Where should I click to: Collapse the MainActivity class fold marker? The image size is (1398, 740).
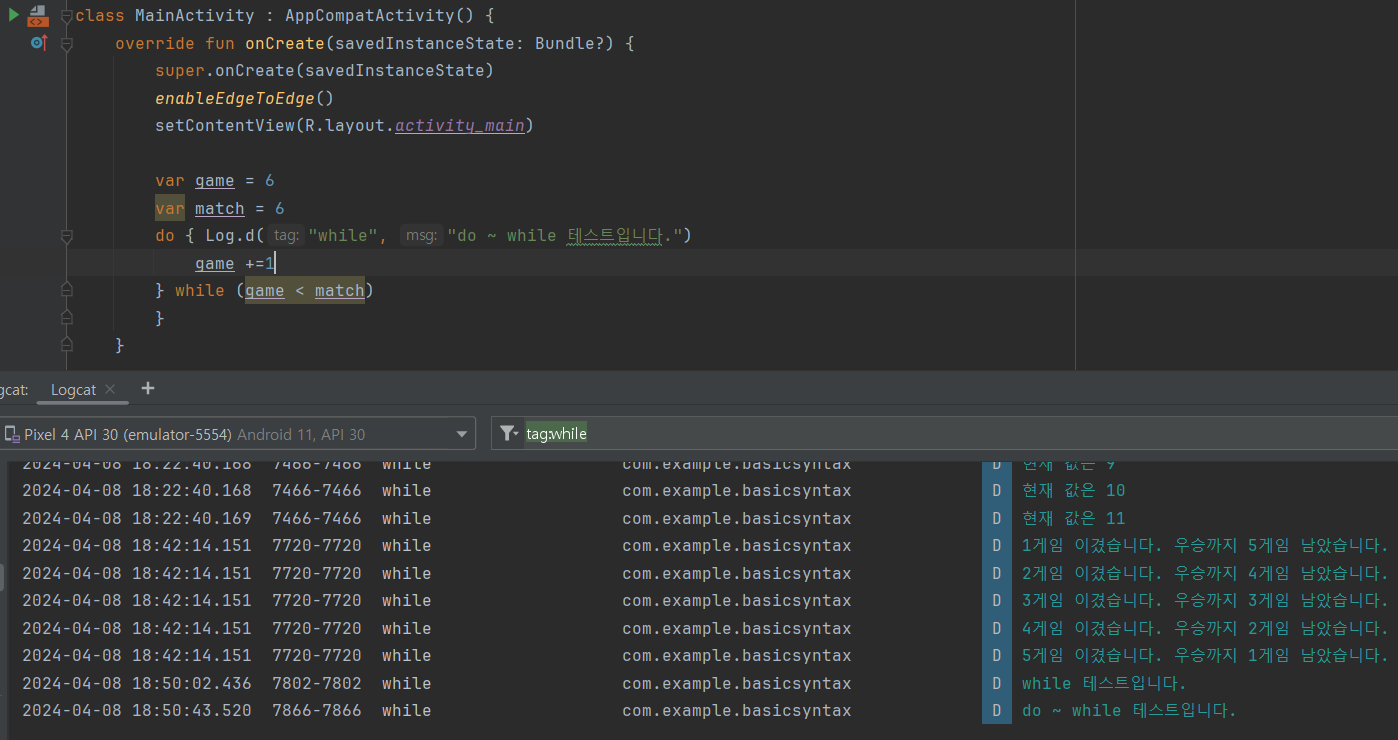67,16
